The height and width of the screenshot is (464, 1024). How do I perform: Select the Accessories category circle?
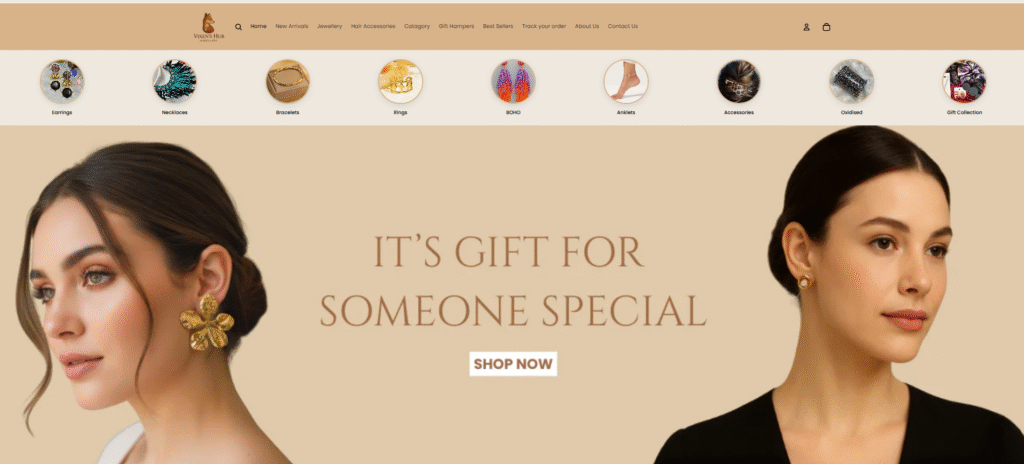(x=739, y=82)
